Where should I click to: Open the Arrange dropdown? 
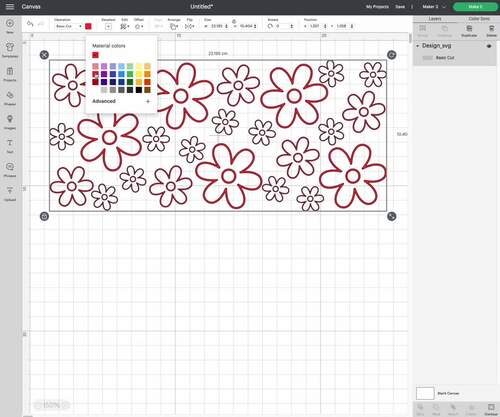point(174,26)
